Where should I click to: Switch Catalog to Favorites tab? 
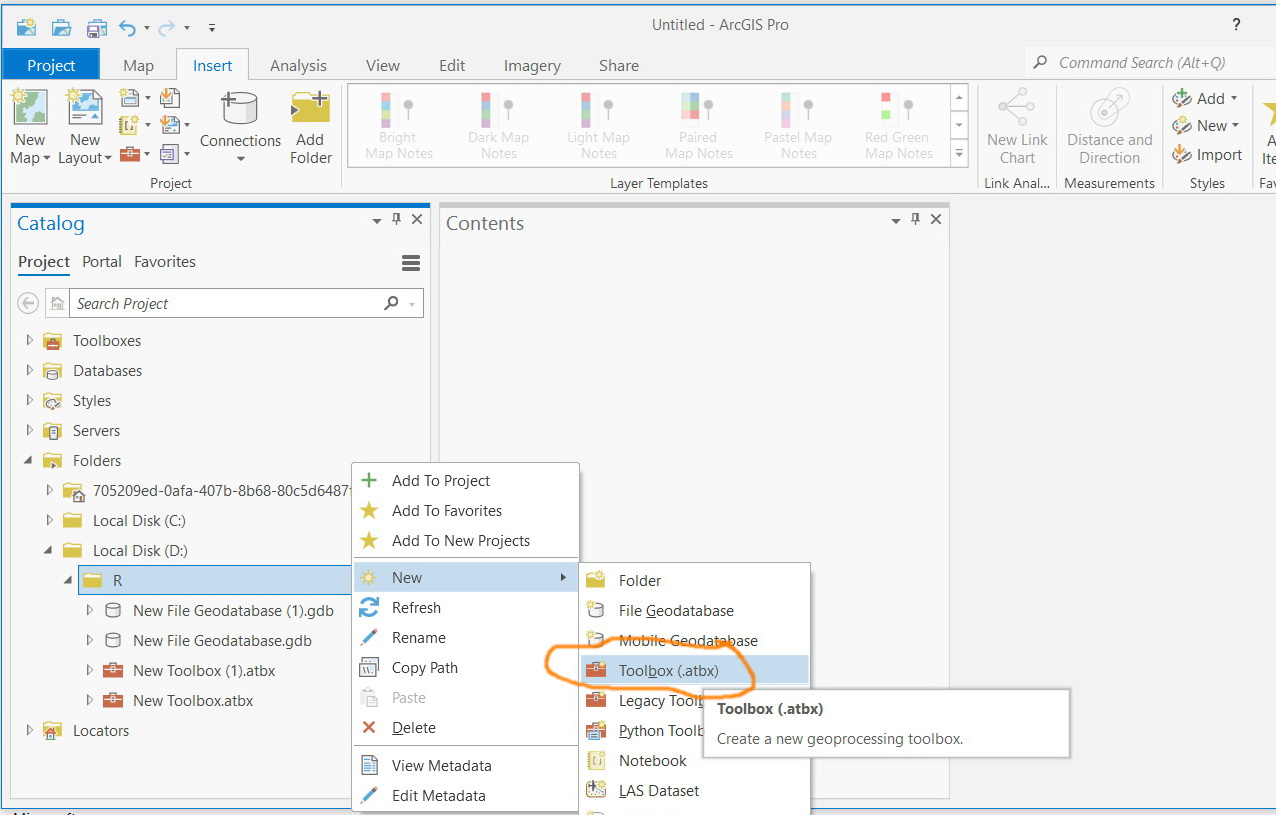pyautogui.click(x=165, y=262)
